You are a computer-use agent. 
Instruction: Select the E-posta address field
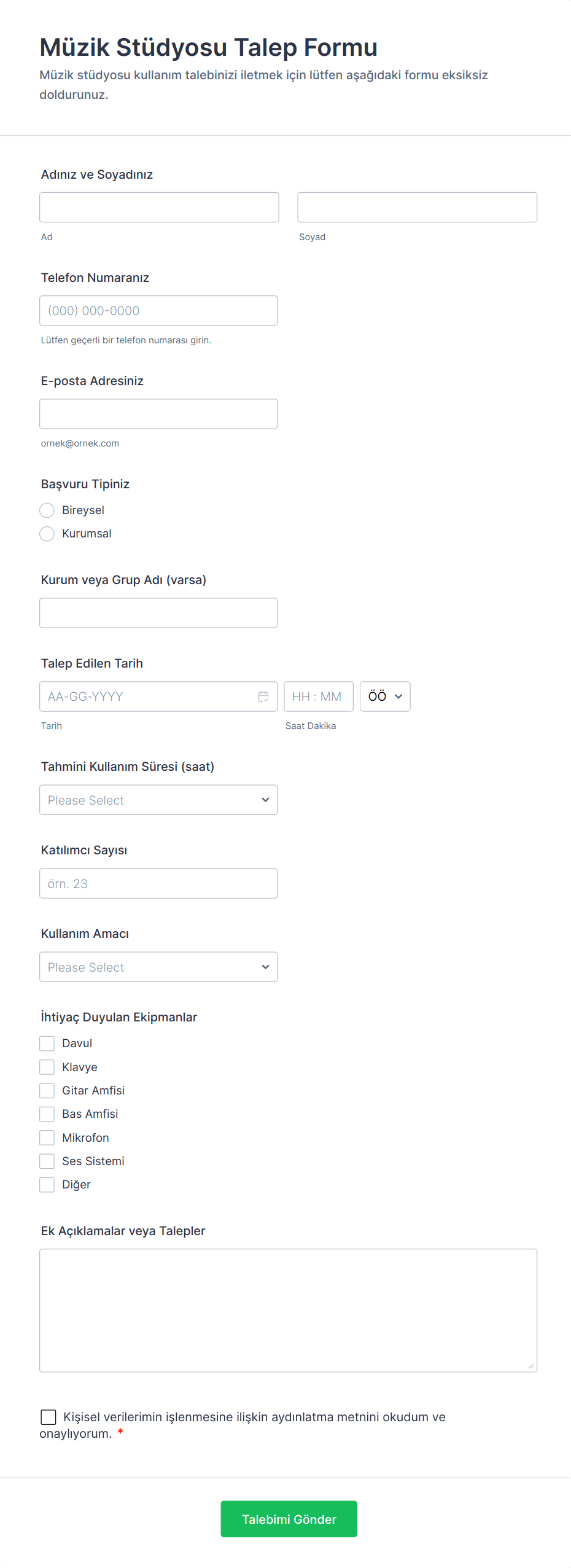158,414
